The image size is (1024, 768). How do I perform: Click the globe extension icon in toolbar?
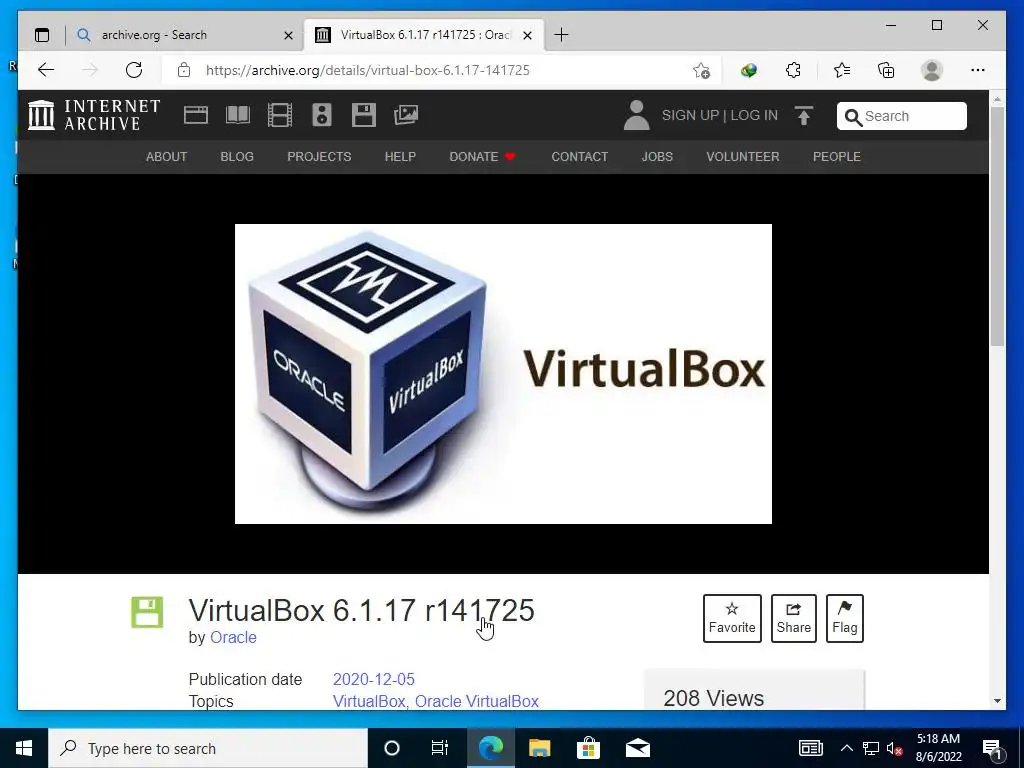[748, 70]
